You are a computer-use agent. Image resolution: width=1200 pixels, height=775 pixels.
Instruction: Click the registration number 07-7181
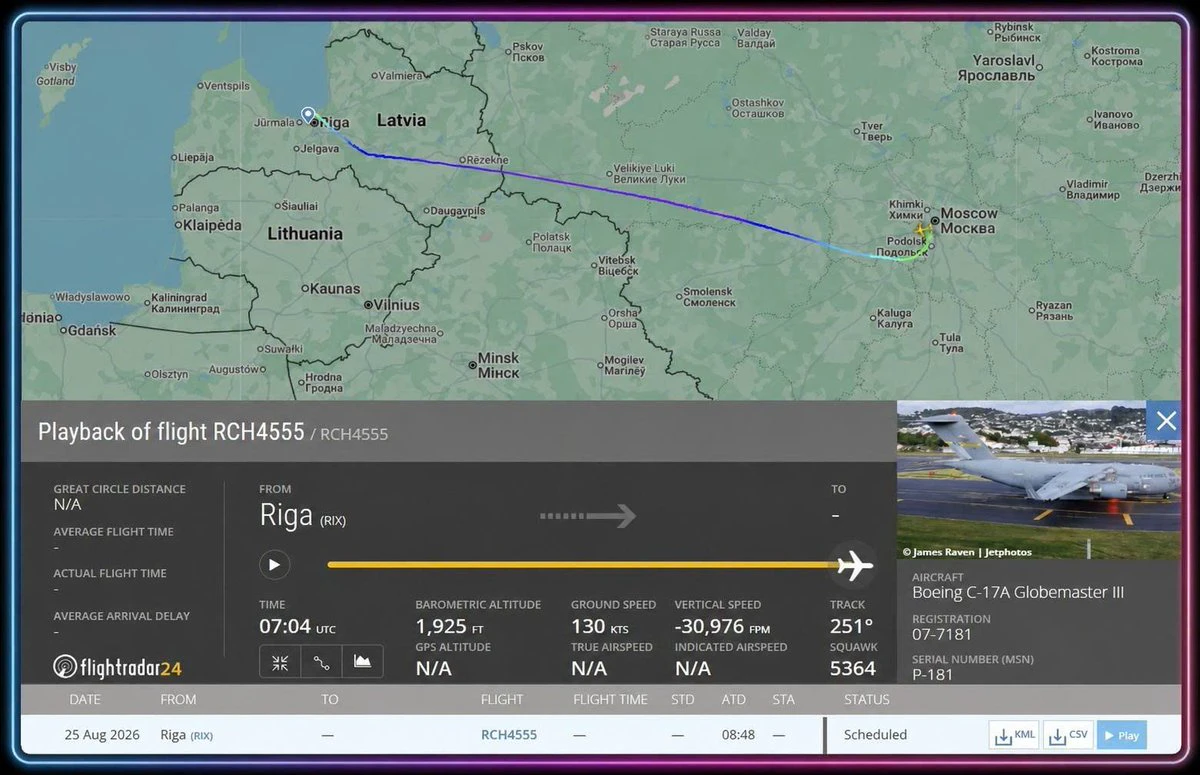[x=942, y=634]
